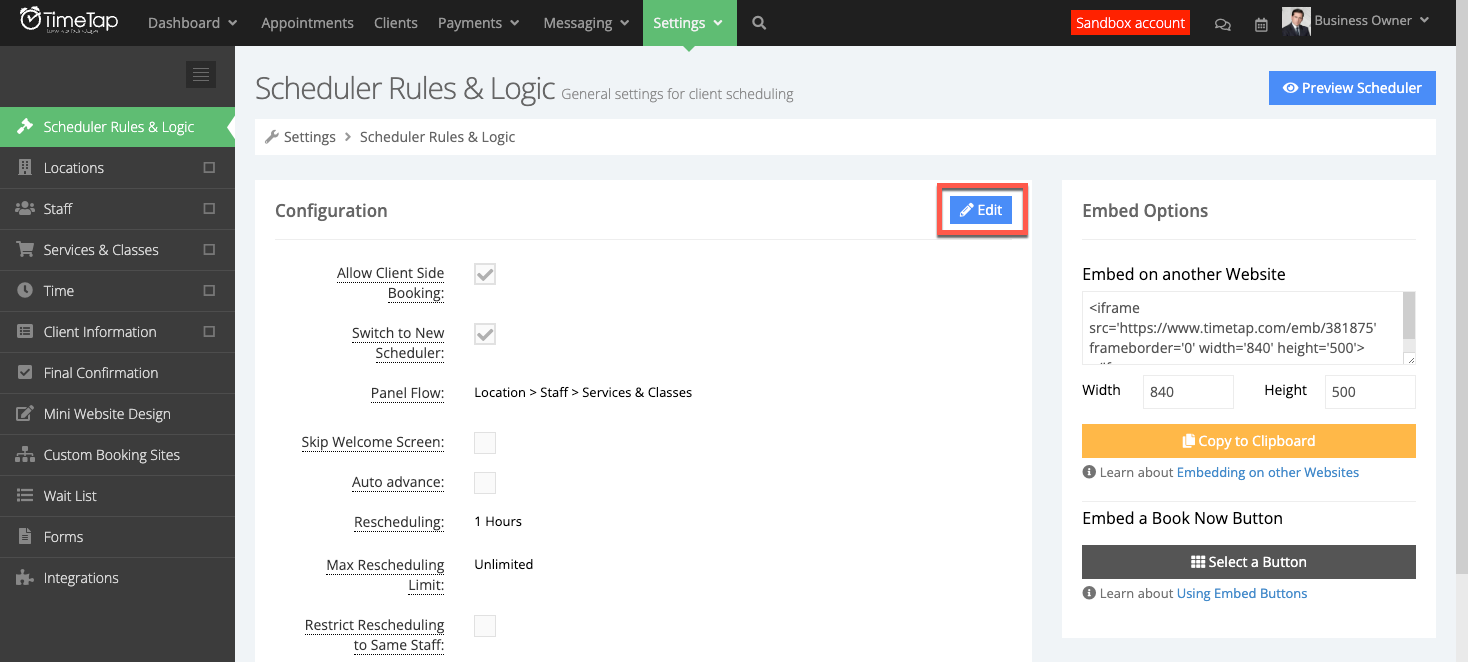1468x662 pixels.
Task: Open the Appointments menu item
Action: pos(307,23)
